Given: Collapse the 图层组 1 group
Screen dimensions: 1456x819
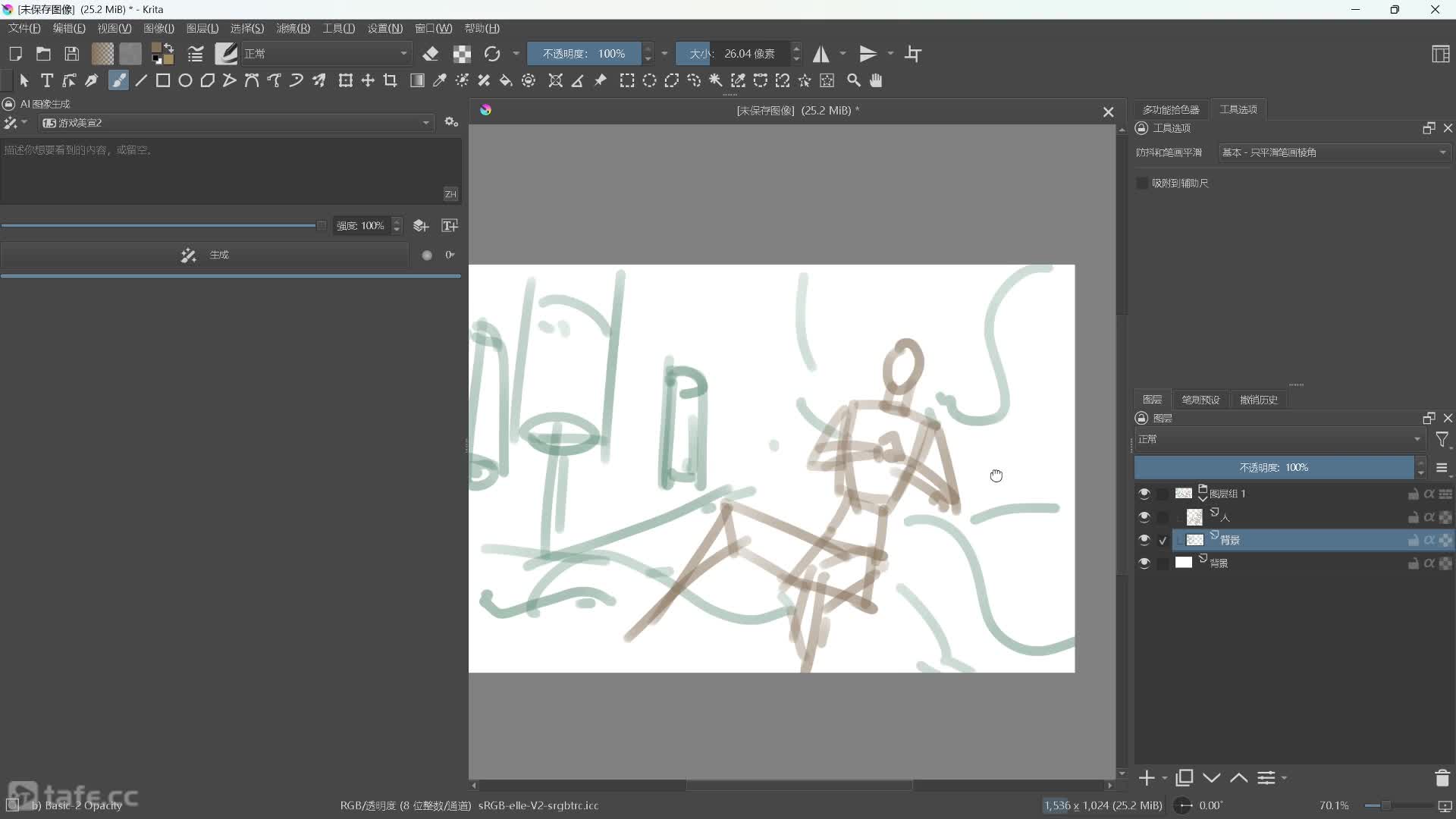Looking at the screenshot, I should [1203, 497].
